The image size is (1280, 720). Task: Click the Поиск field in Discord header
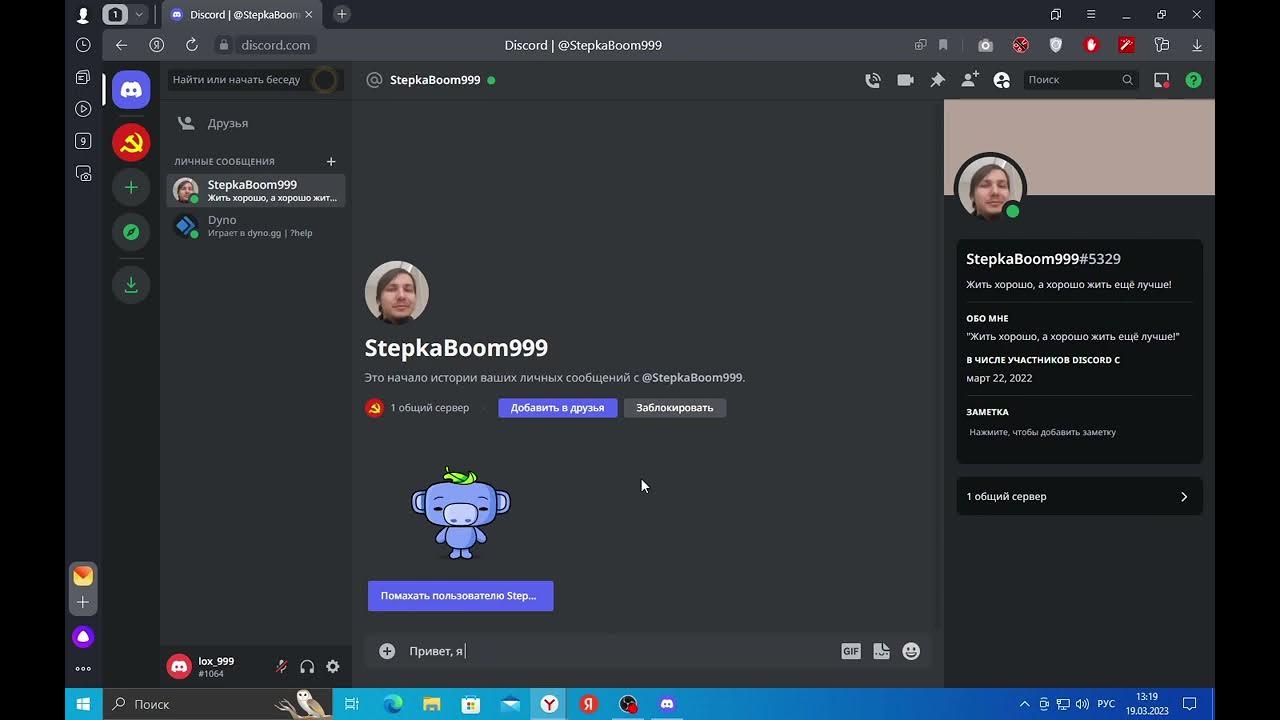[x=1081, y=80]
